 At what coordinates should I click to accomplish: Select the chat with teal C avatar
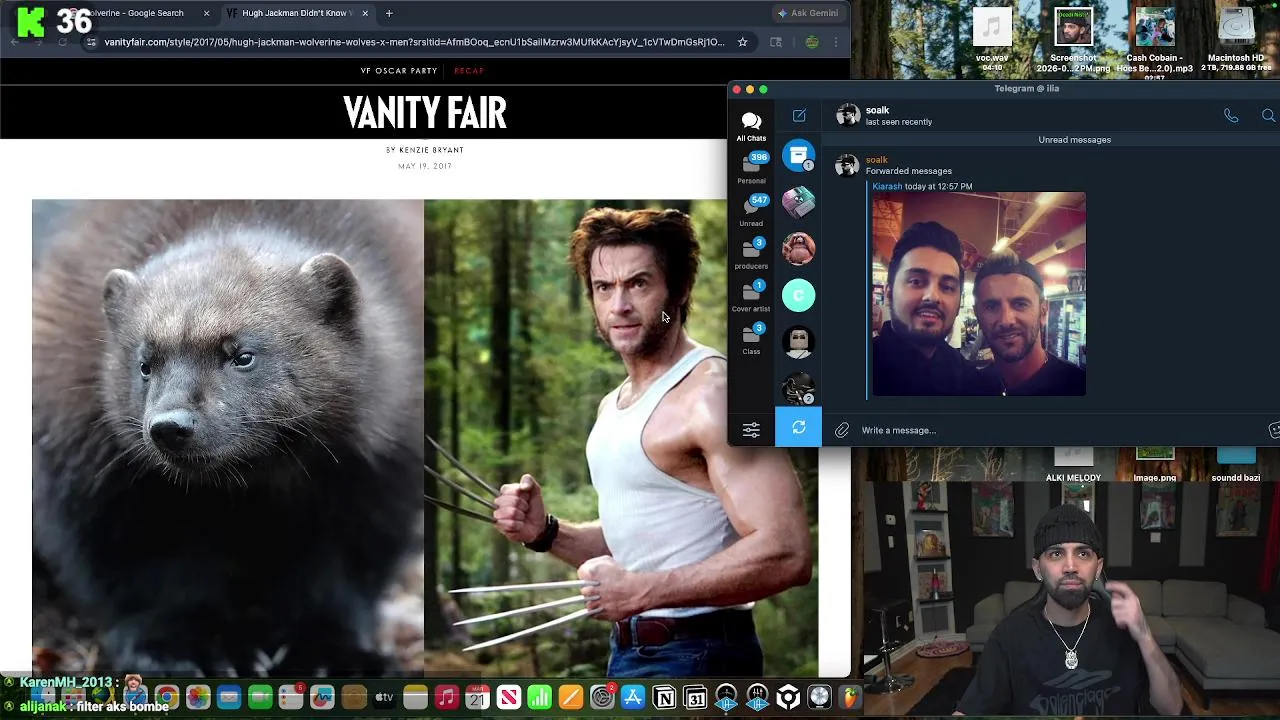pyautogui.click(x=798, y=295)
